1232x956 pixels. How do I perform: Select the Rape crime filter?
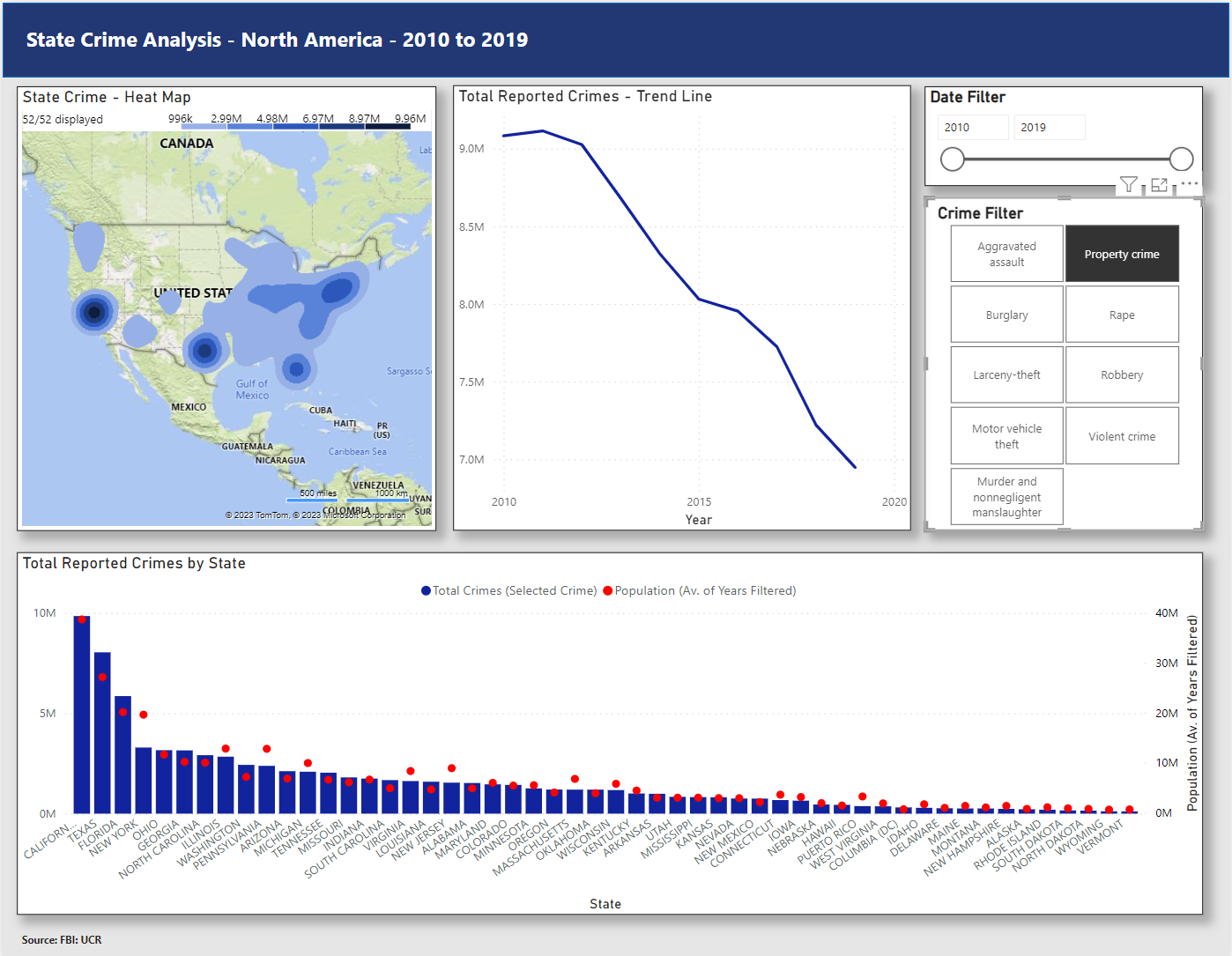(x=1122, y=314)
